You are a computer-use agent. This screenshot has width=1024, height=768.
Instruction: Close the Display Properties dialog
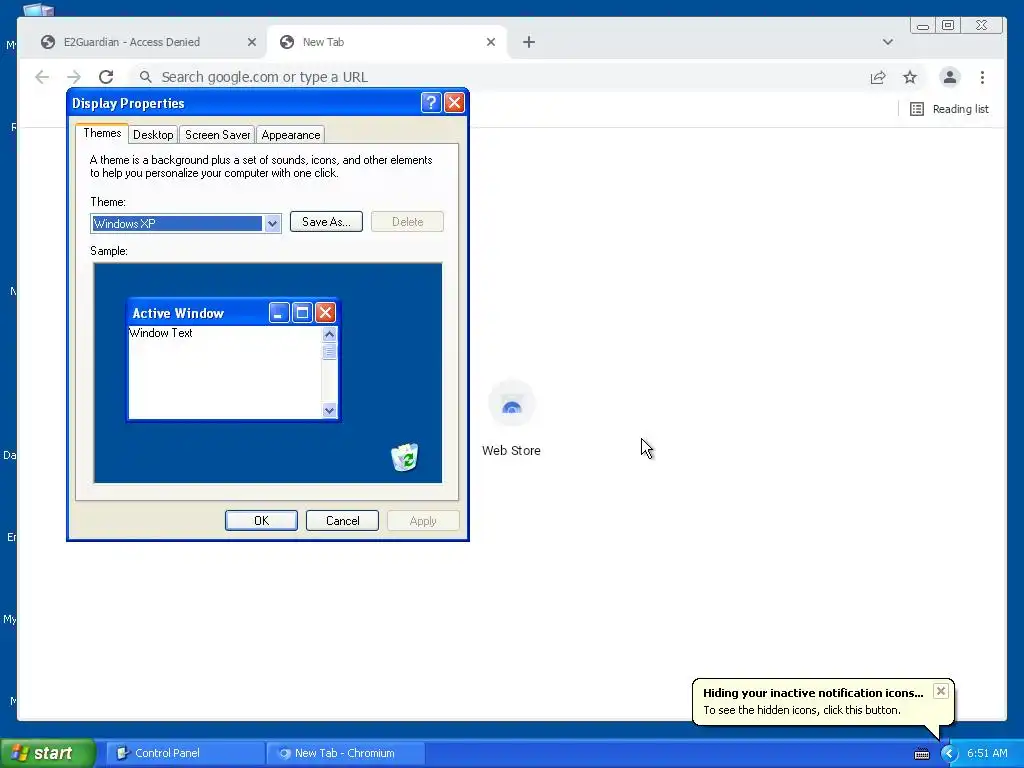[454, 103]
